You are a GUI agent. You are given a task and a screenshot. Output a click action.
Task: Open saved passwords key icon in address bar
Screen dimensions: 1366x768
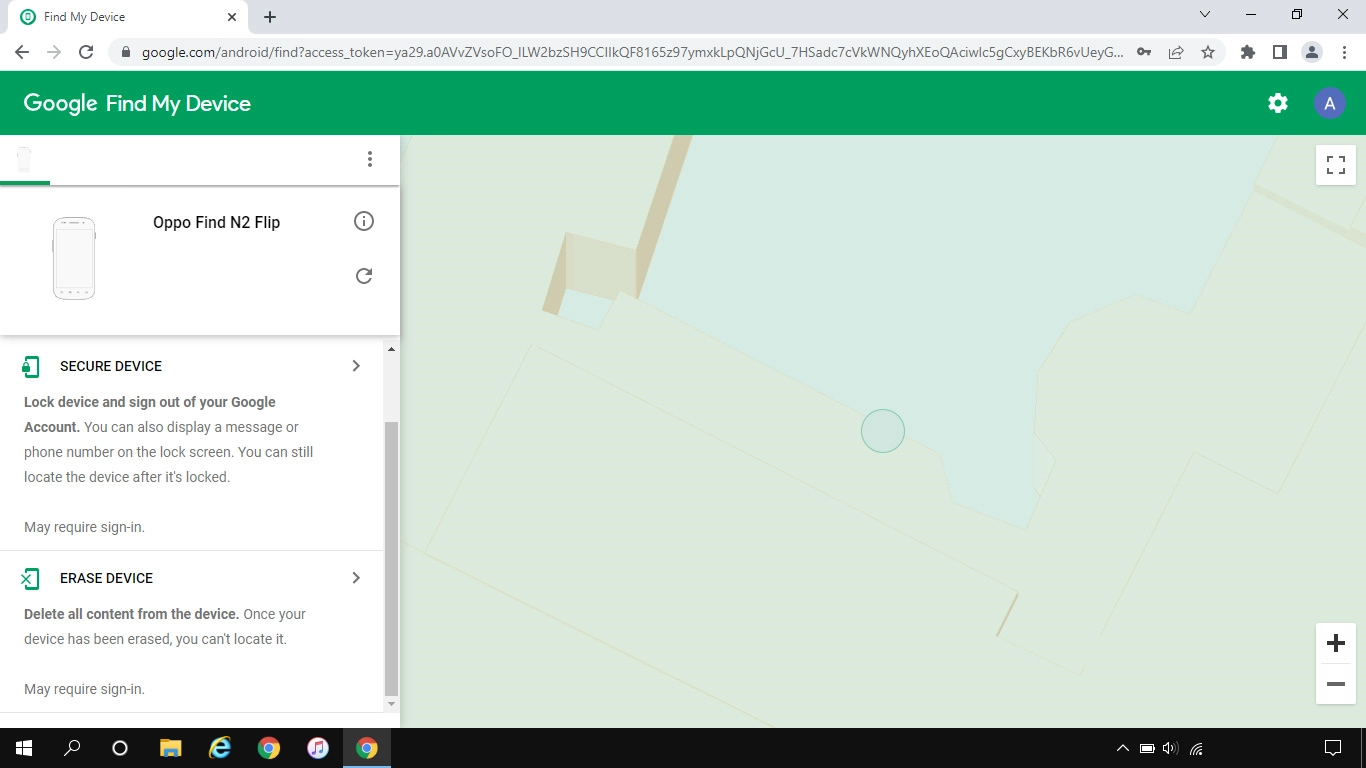1142,51
